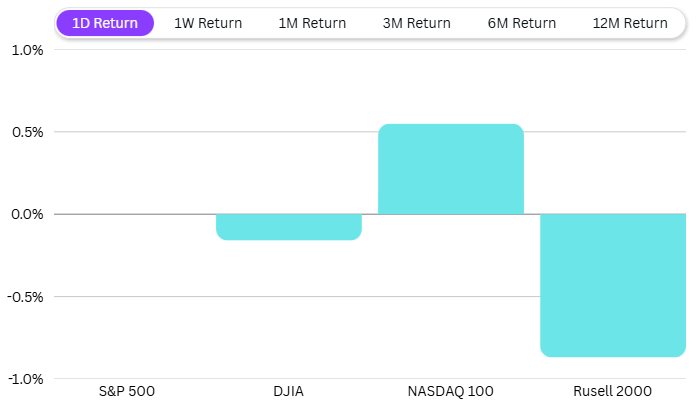Click the 0.5% y-axis label
Screen dimensions: 697x412
coord(26,132)
